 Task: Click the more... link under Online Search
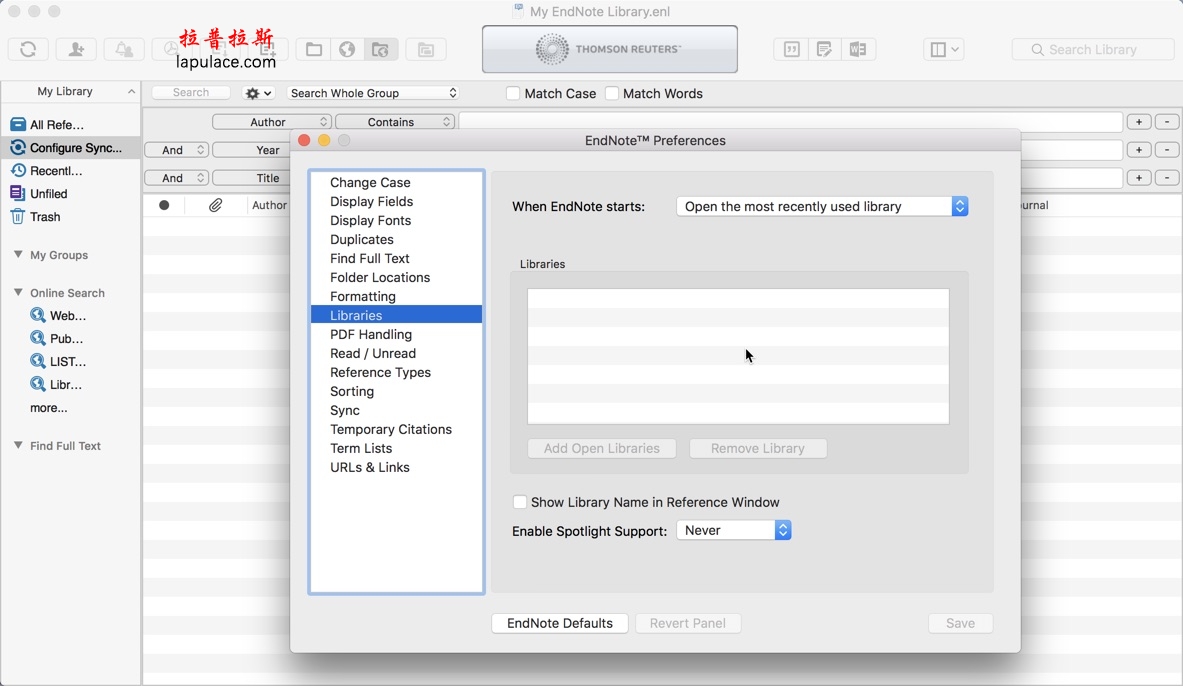click(x=48, y=408)
